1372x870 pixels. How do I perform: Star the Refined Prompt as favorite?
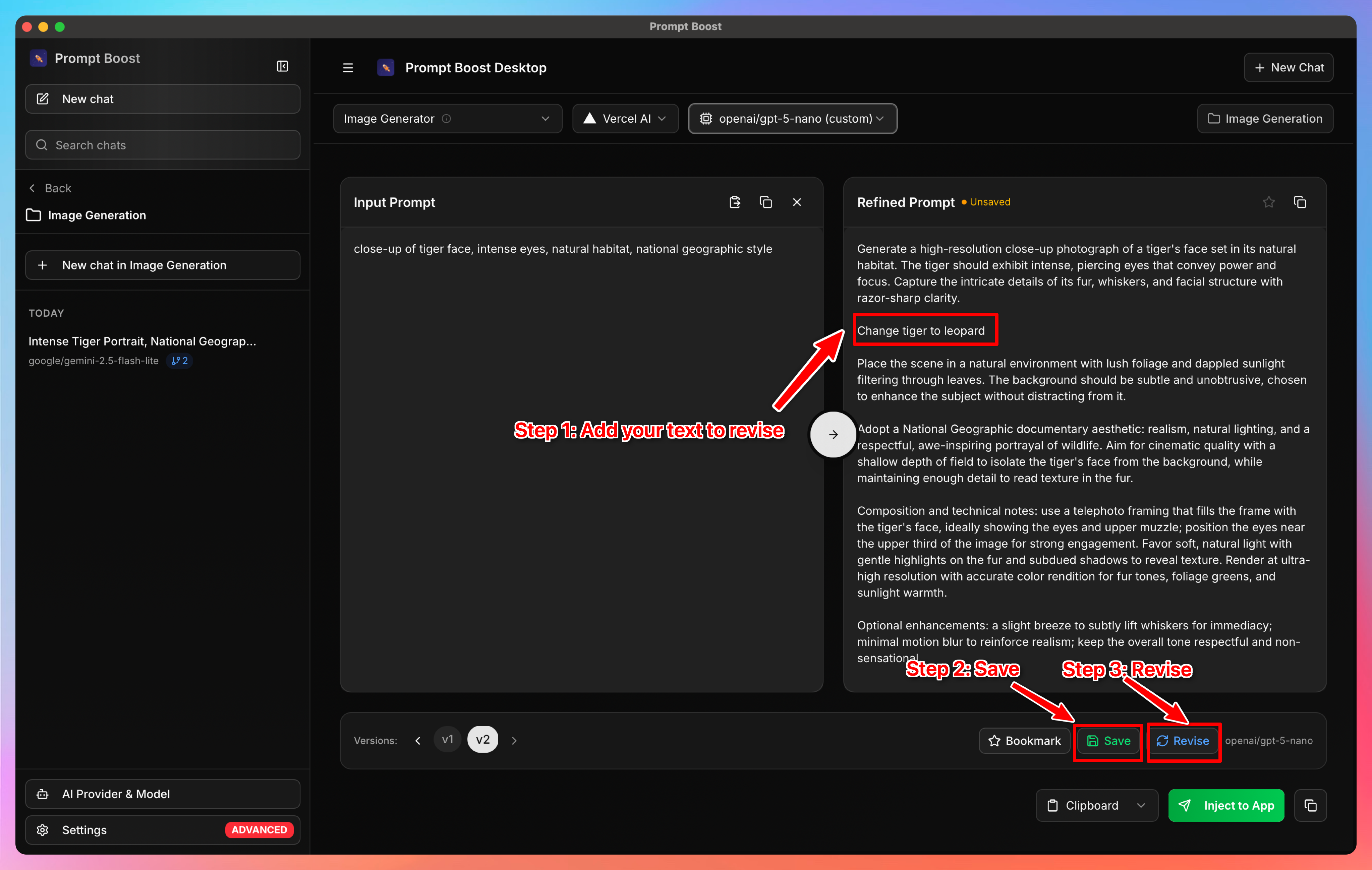(x=1269, y=201)
